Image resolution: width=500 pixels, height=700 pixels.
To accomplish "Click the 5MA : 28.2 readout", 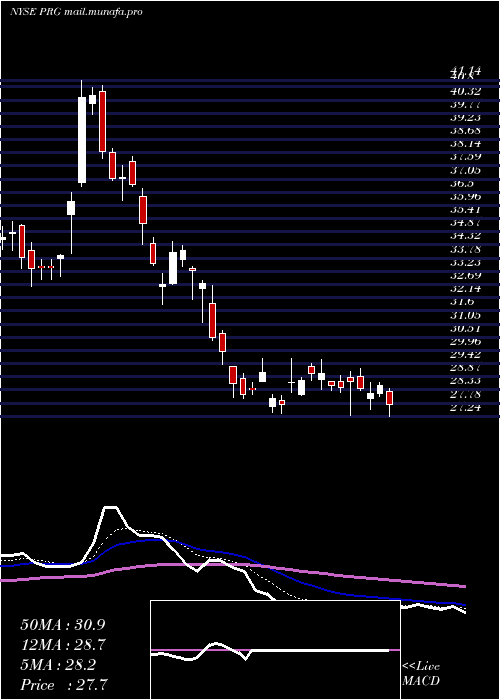I will point(58,664).
